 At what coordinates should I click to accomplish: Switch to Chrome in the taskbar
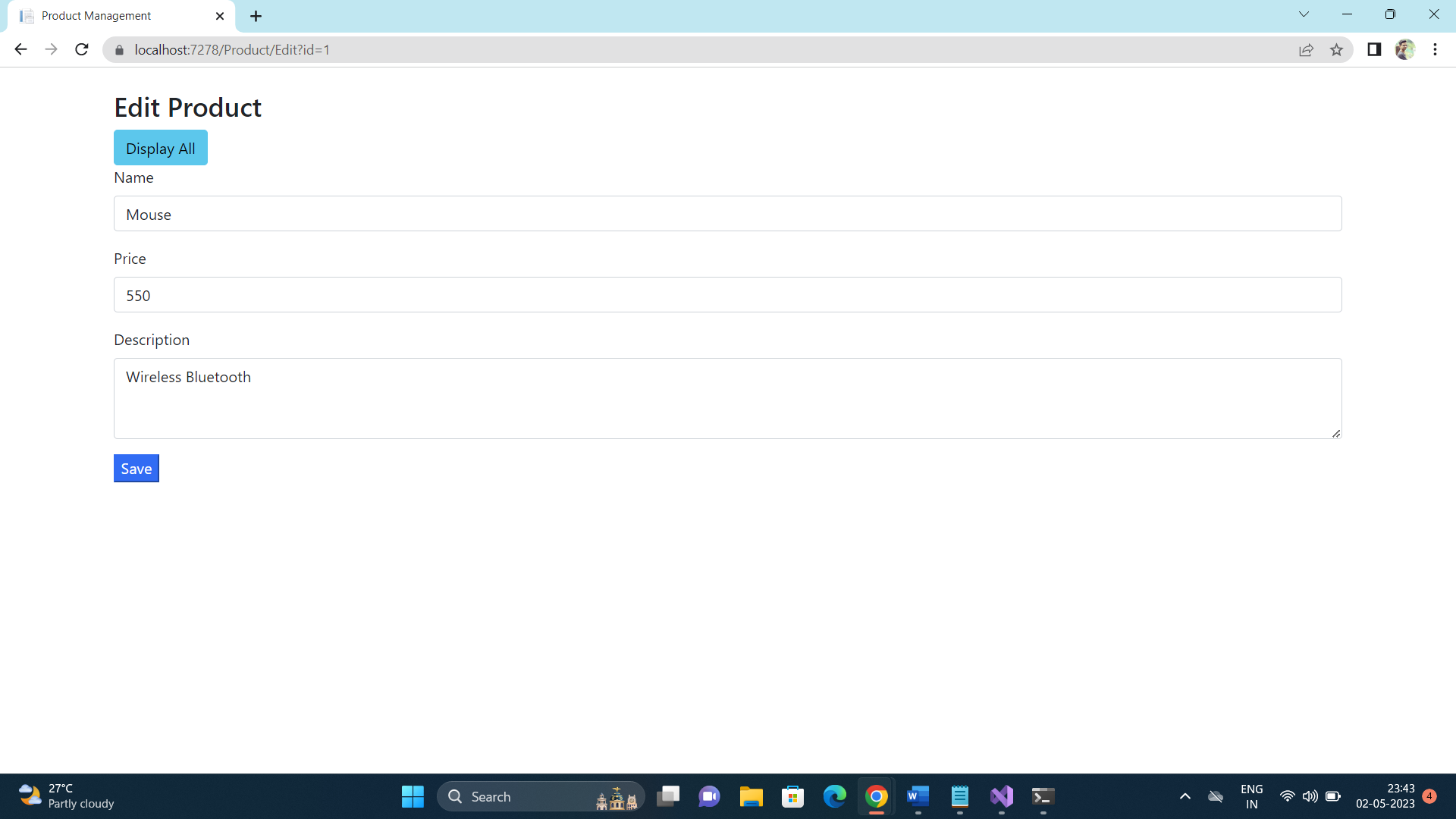[876, 797]
